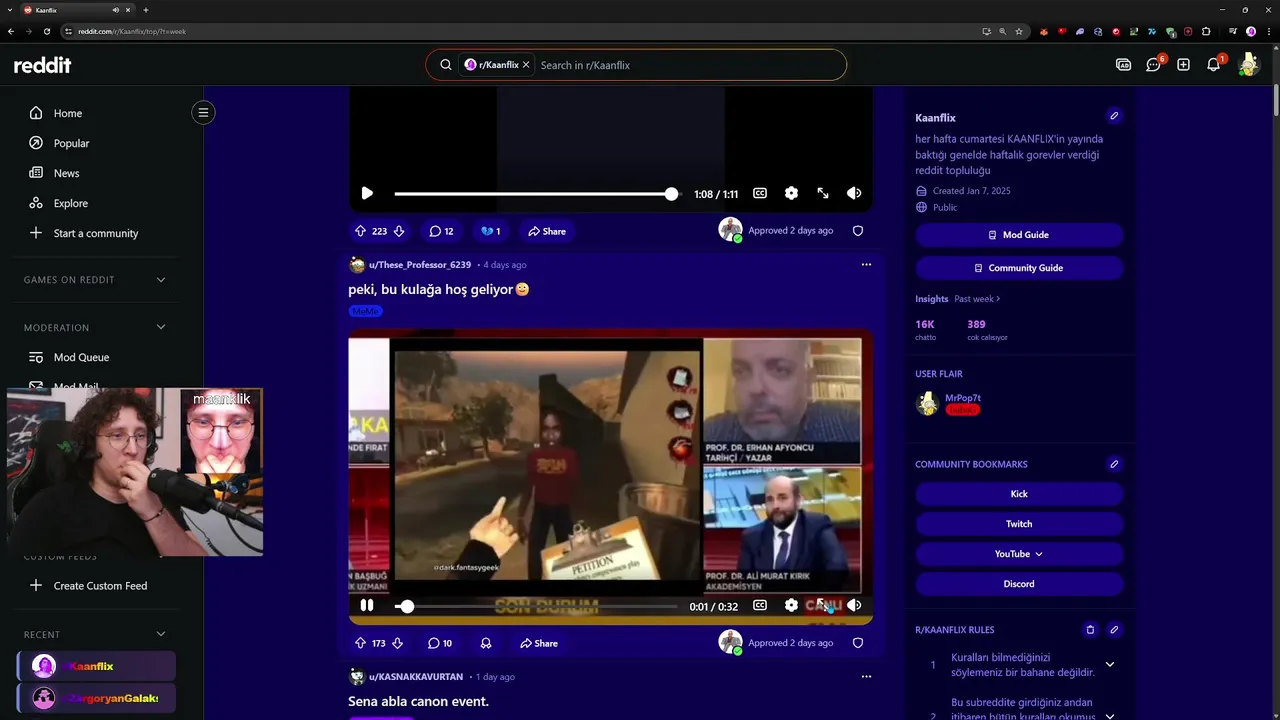
Task: Downvote the post with 173 points
Action: (397, 643)
